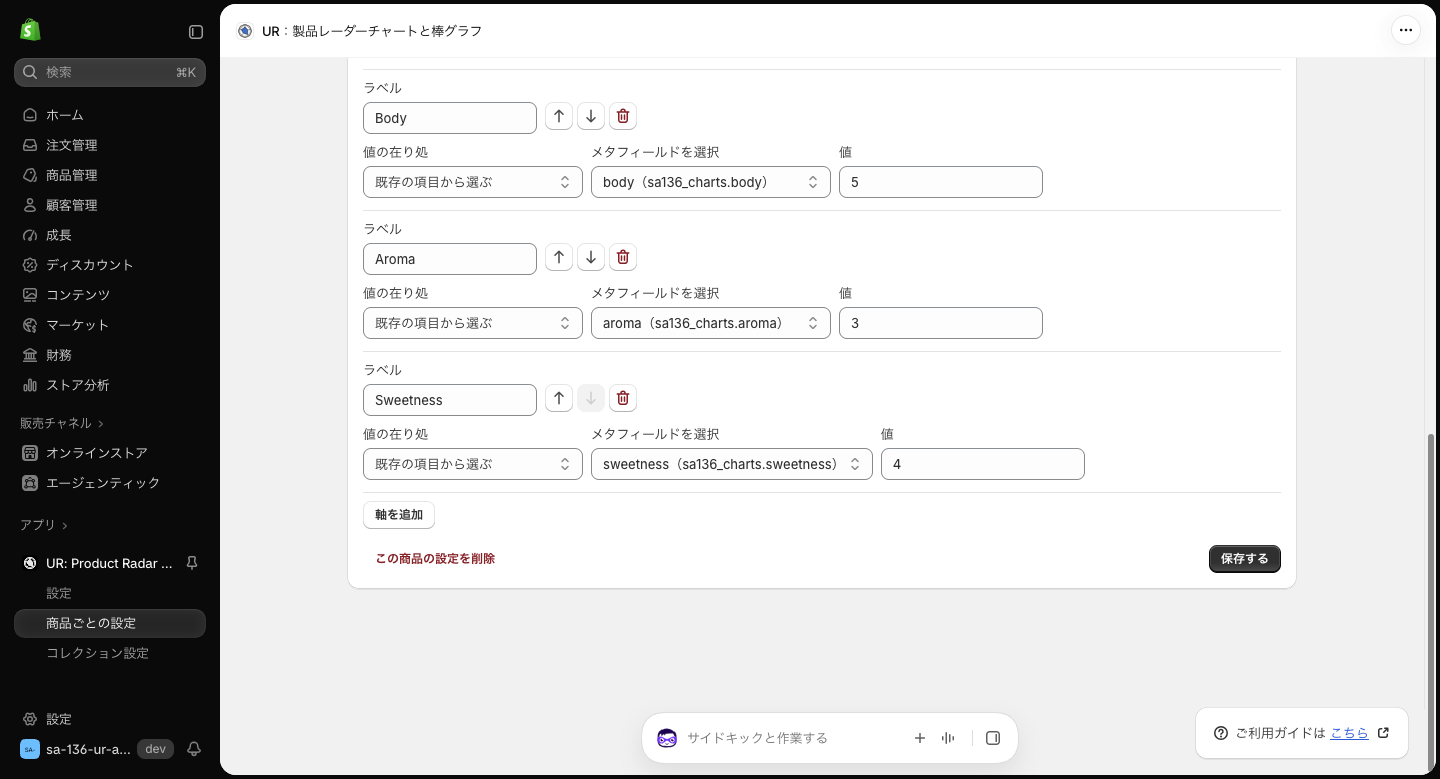Move the Sweetness axis up
1440x779 pixels.
click(559, 399)
